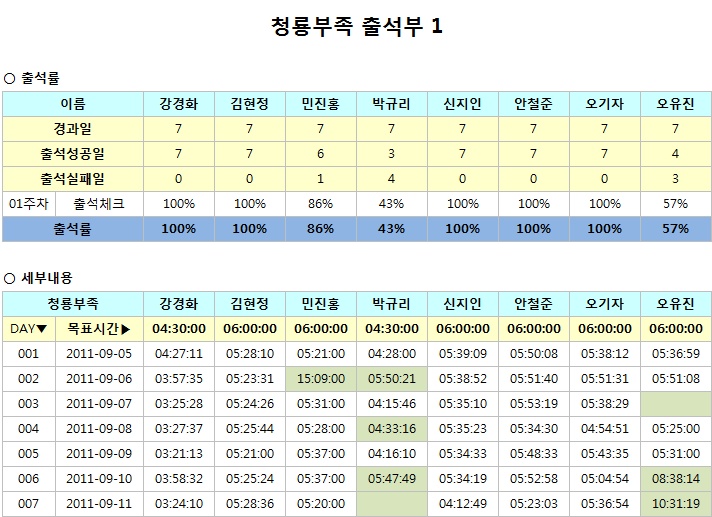
Task: Click day number 001
Action: tap(29, 354)
